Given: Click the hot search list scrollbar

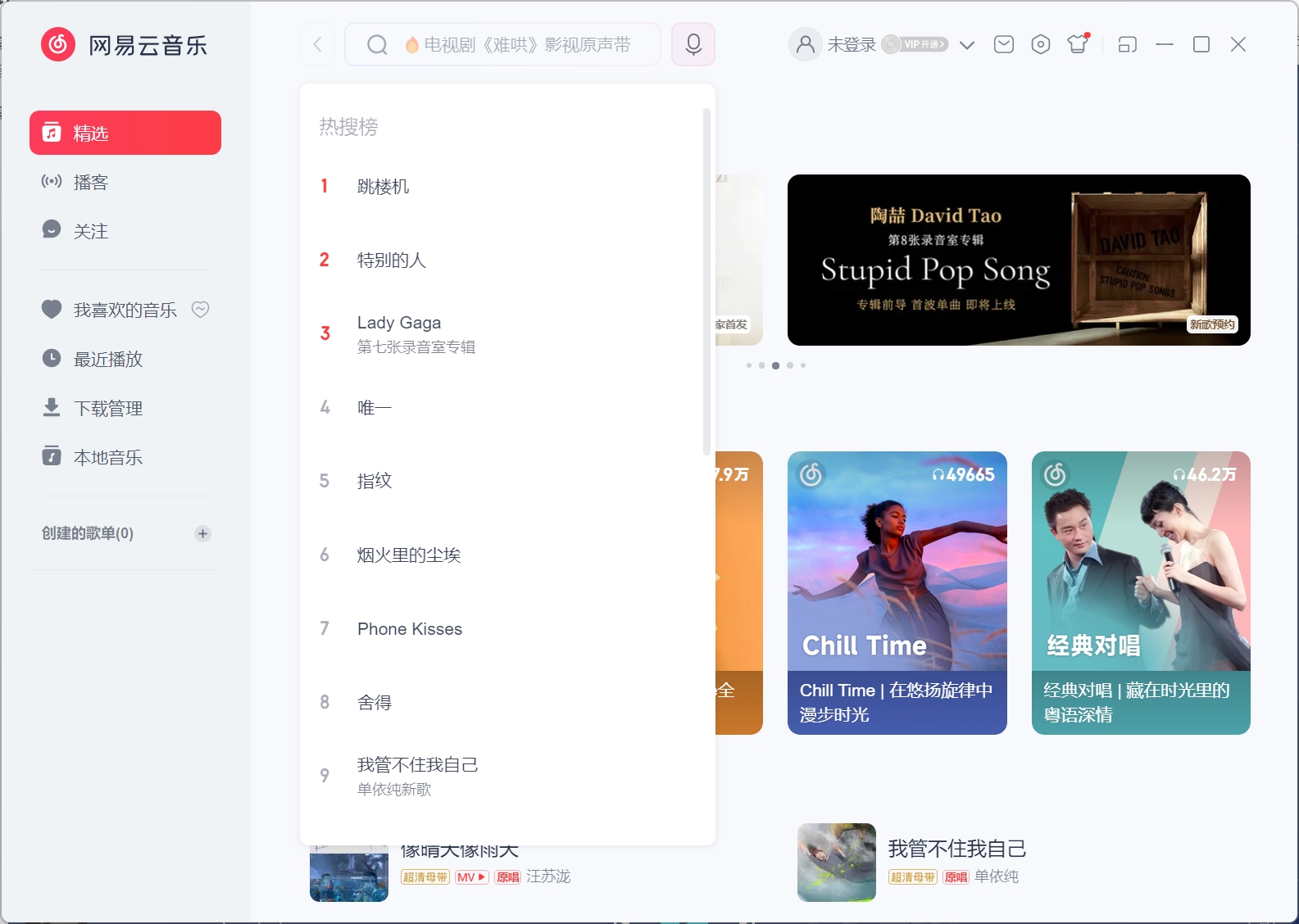Looking at the screenshot, I should pyautogui.click(x=706, y=281).
